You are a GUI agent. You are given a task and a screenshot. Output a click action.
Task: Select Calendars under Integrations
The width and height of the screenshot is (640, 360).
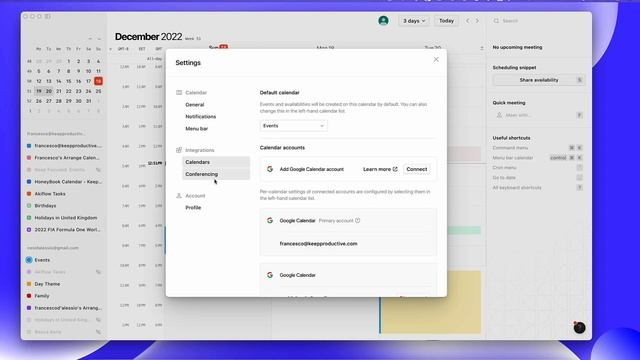coord(216,162)
